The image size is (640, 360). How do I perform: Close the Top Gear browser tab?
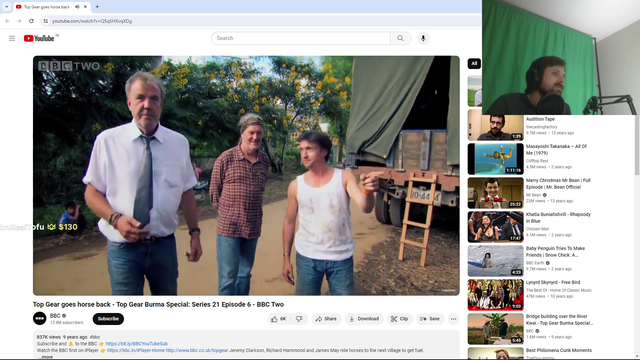point(85,7)
